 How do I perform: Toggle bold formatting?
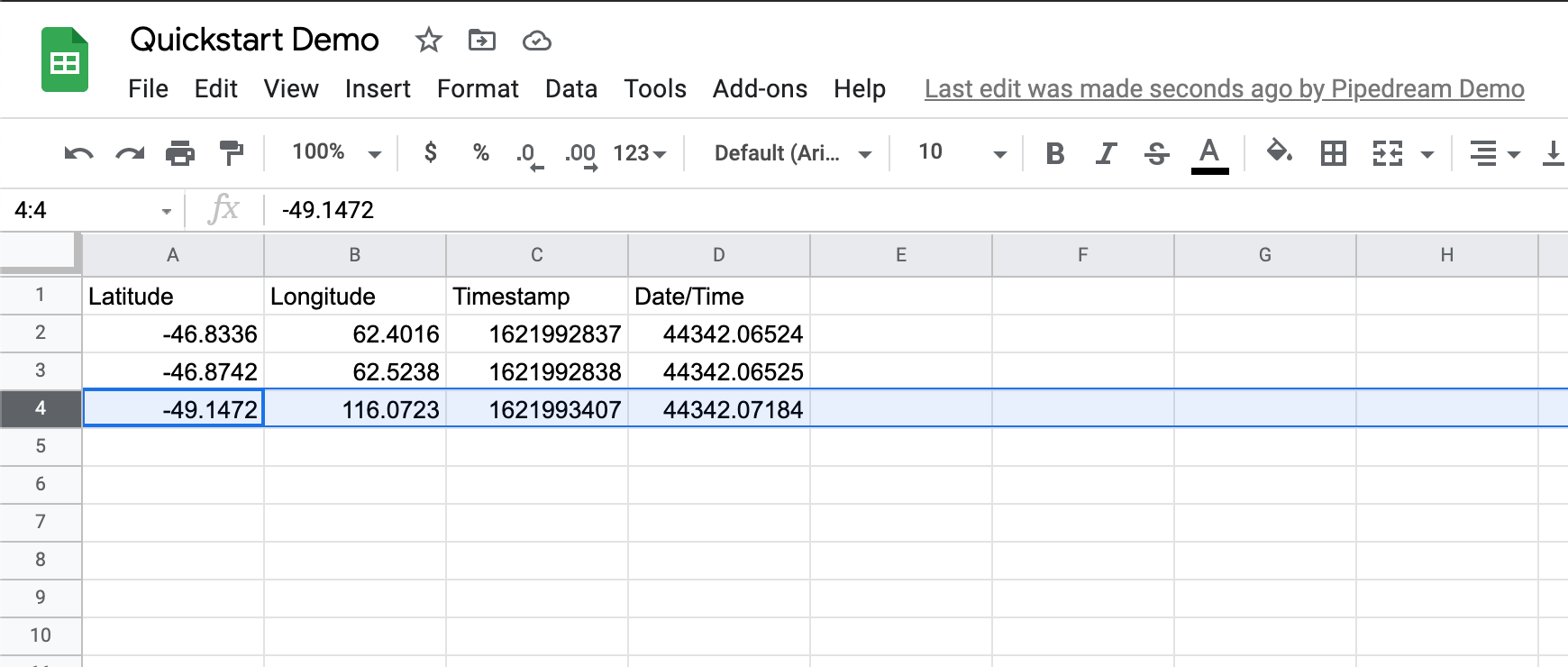click(x=1054, y=153)
